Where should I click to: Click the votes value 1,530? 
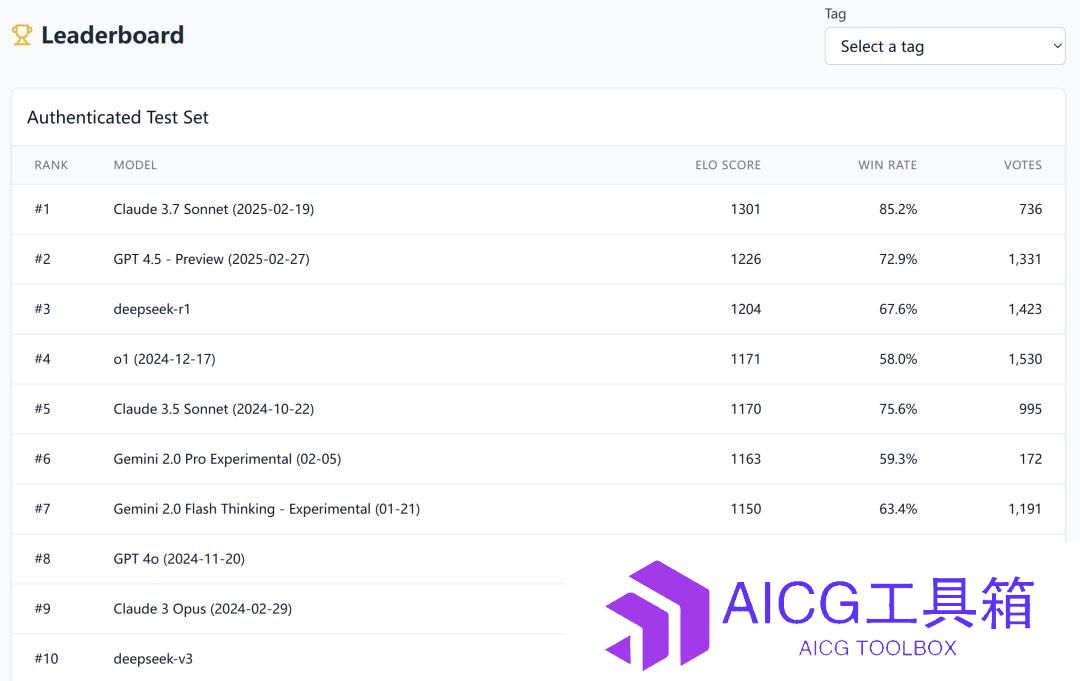coord(1025,359)
